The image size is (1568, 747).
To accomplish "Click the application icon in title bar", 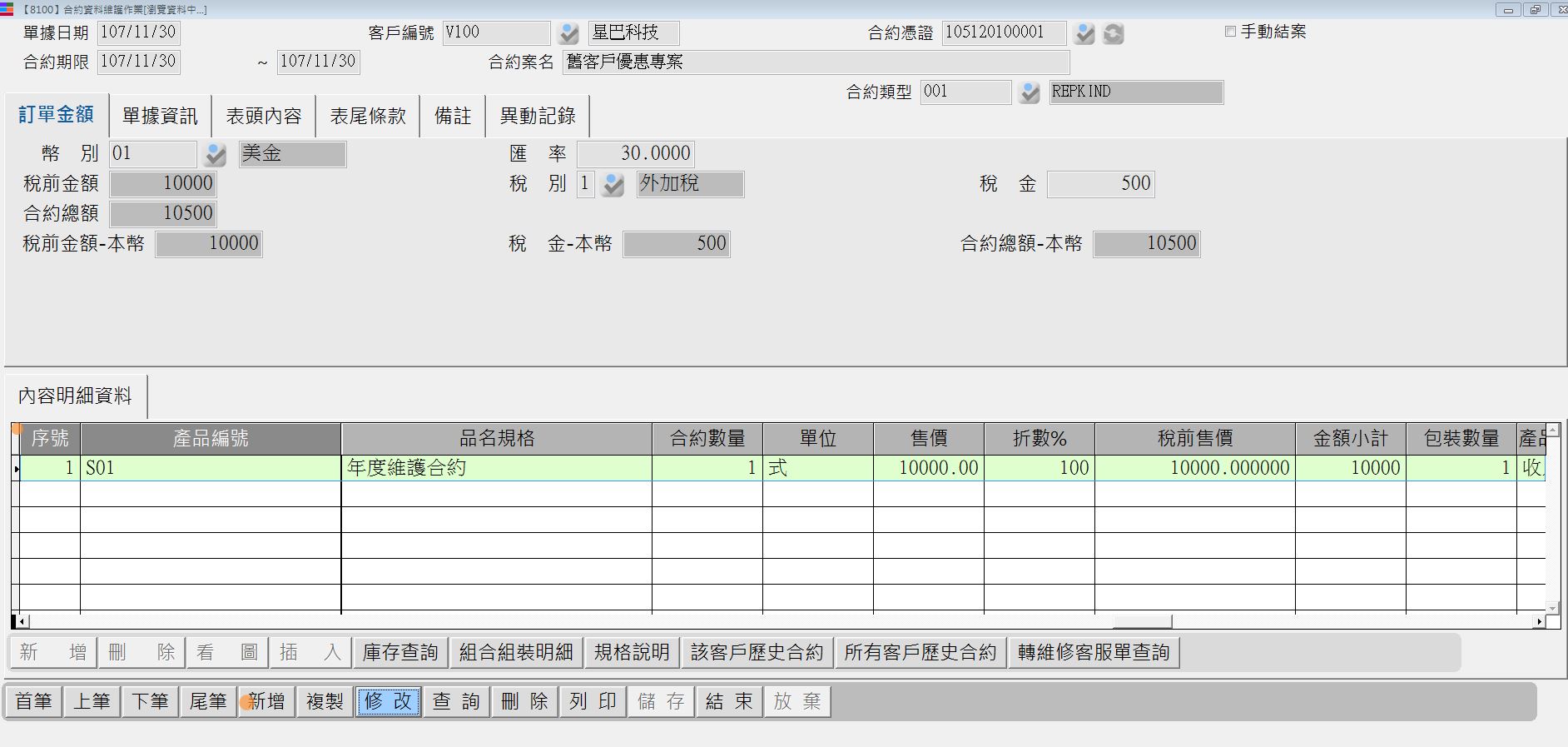I will tap(7, 9).
